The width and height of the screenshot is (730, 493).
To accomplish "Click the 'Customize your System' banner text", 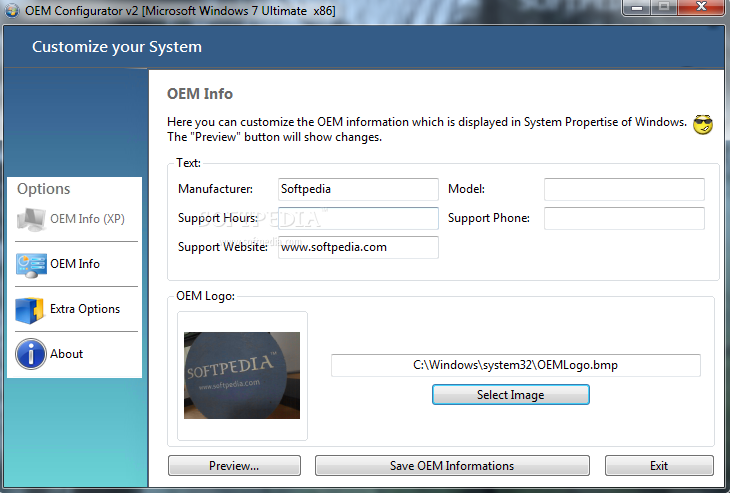I will point(117,47).
